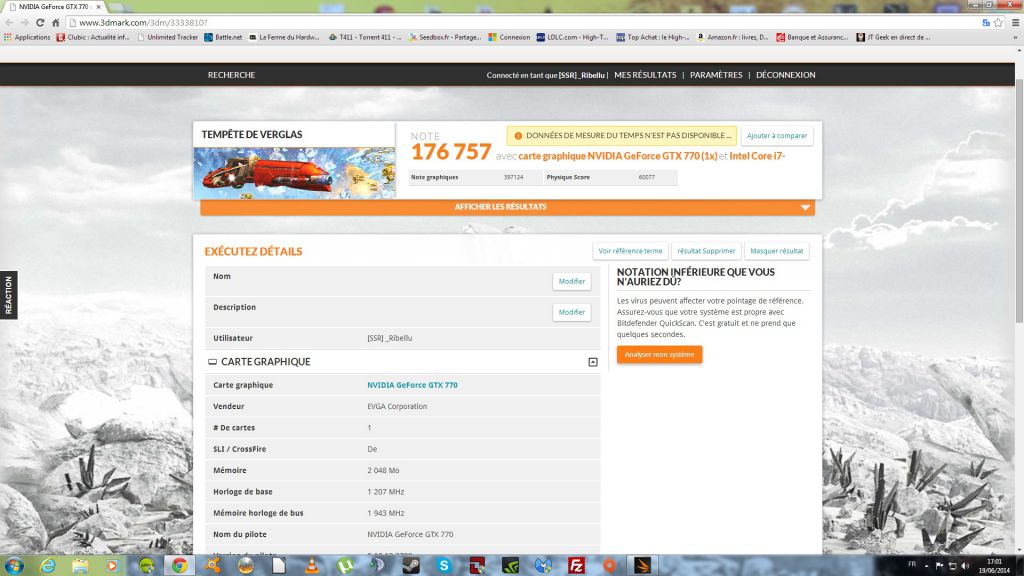Screen dimensions: 1024x576
Task: Click the browser forward arrow
Action: 24,22
